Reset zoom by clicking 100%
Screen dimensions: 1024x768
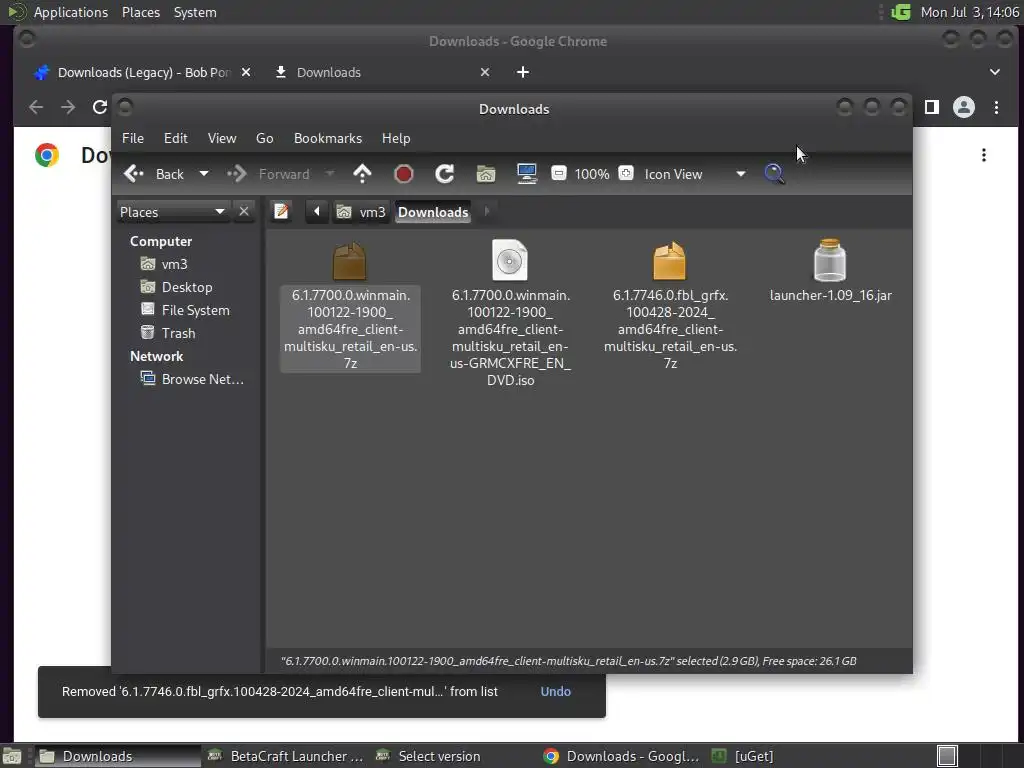[x=592, y=174]
